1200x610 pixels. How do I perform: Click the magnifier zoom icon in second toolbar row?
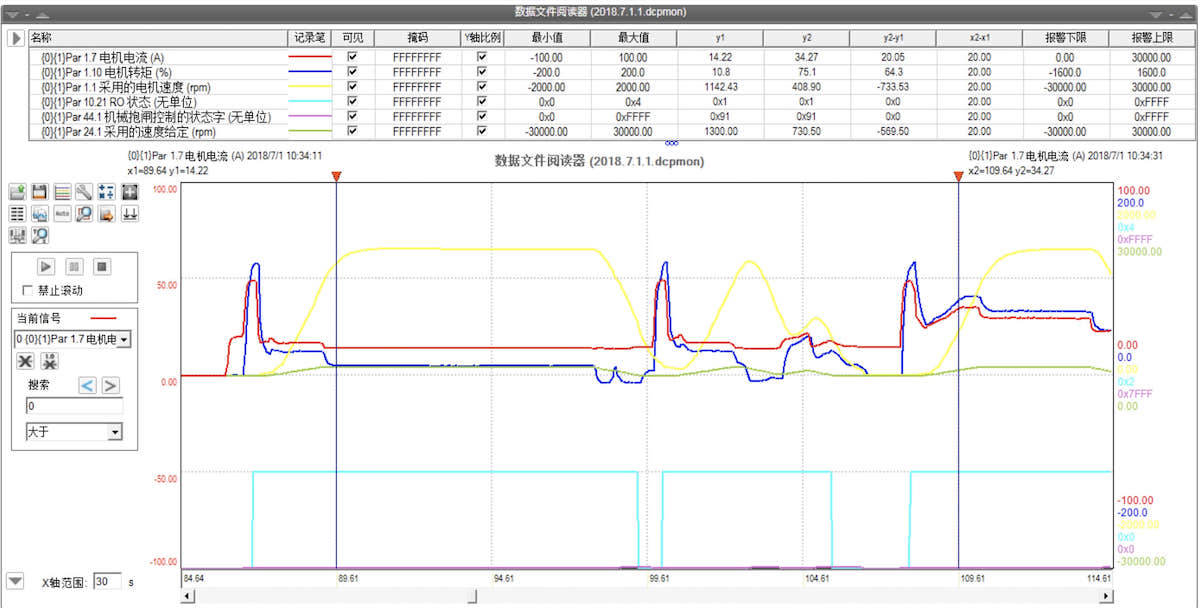[84, 214]
